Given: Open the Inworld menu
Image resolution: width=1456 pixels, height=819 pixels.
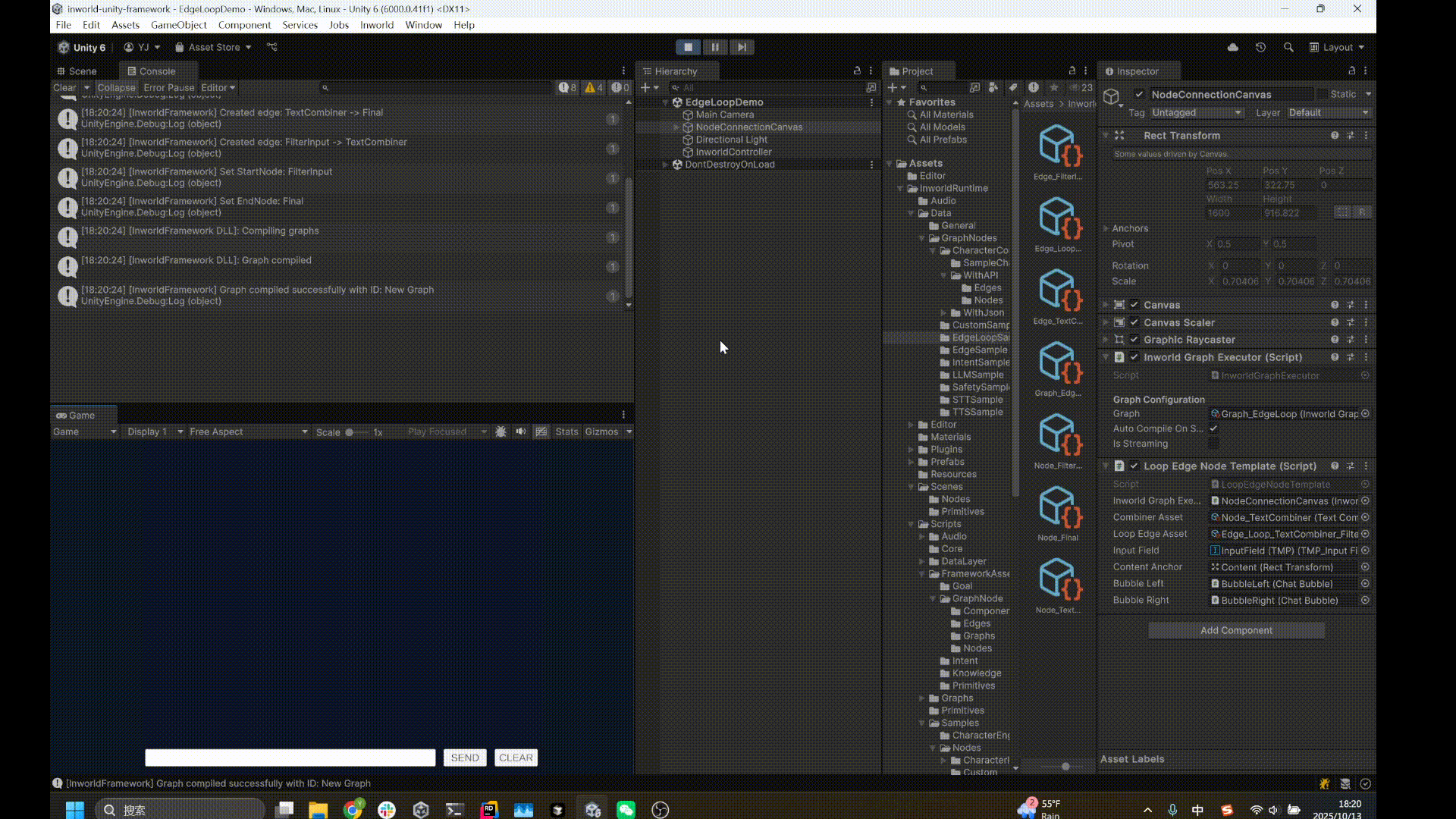Looking at the screenshot, I should (376, 25).
